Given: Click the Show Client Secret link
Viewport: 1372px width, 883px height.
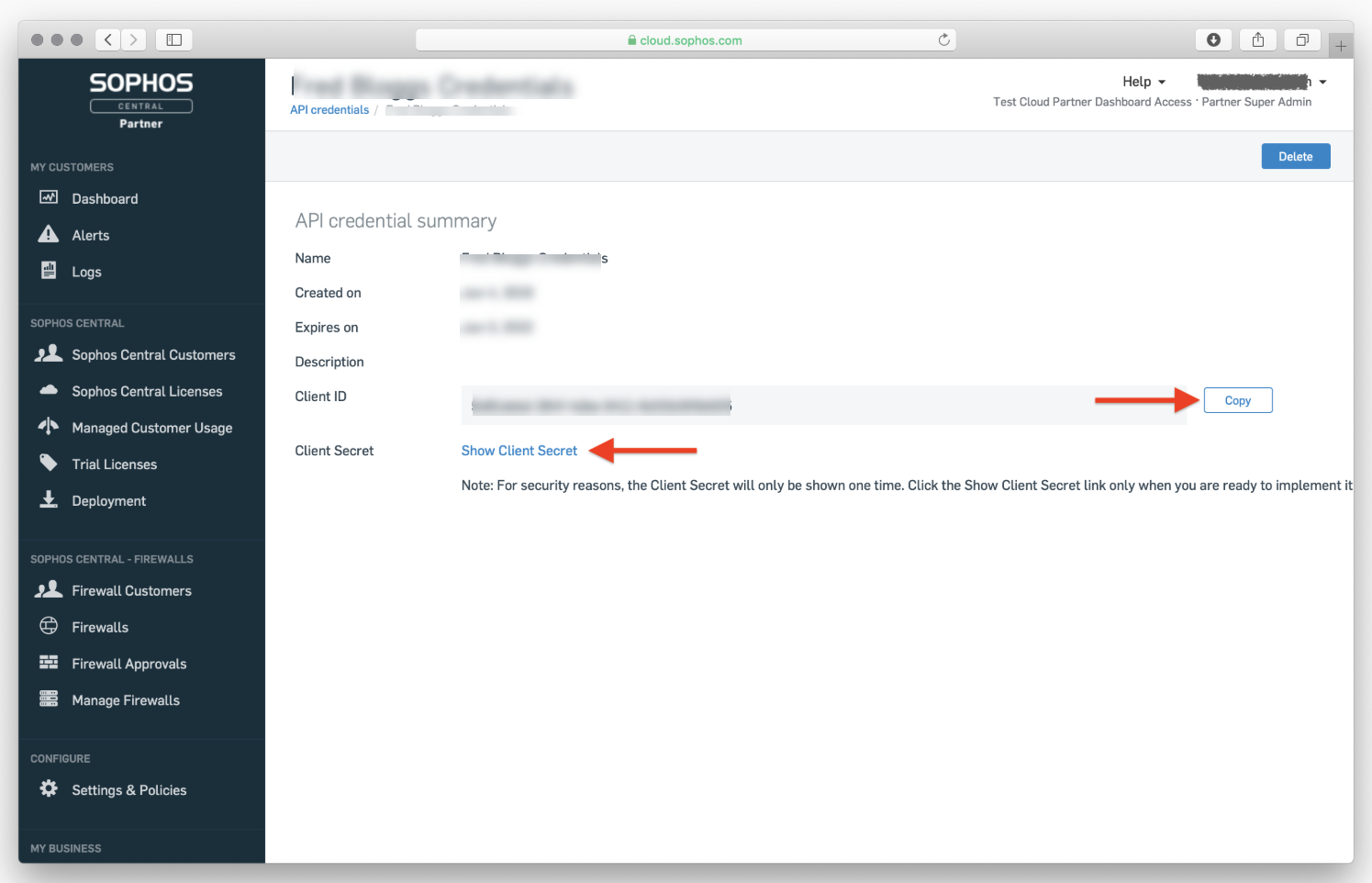Looking at the screenshot, I should (x=519, y=451).
